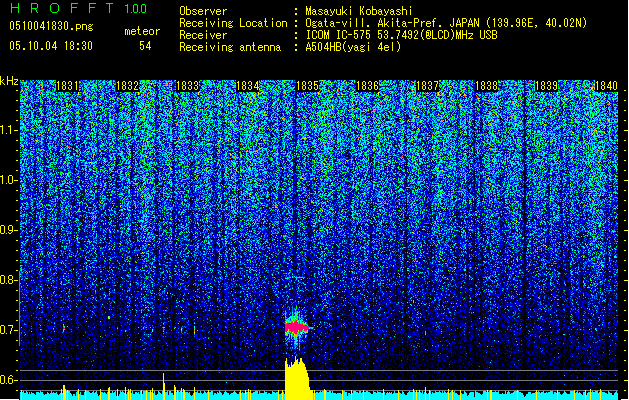The width and height of the screenshot is (629, 400).
Task: Click the 1832 time marker label
Action: pos(127,86)
